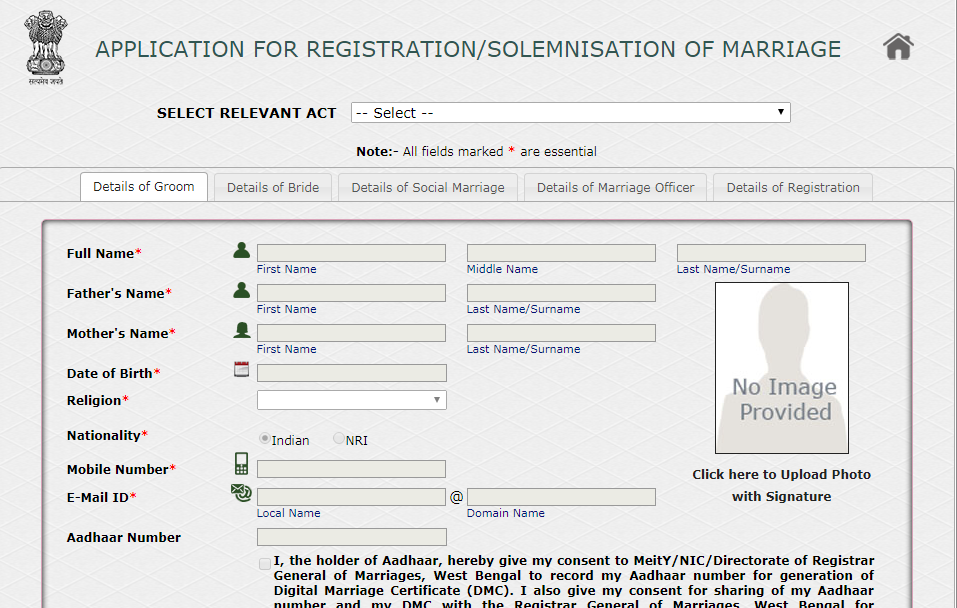This screenshot has height=608, width=957.
Task: Click the person icon beside Mother's Name
Action: pyautogui.click(x=241, y=328)
